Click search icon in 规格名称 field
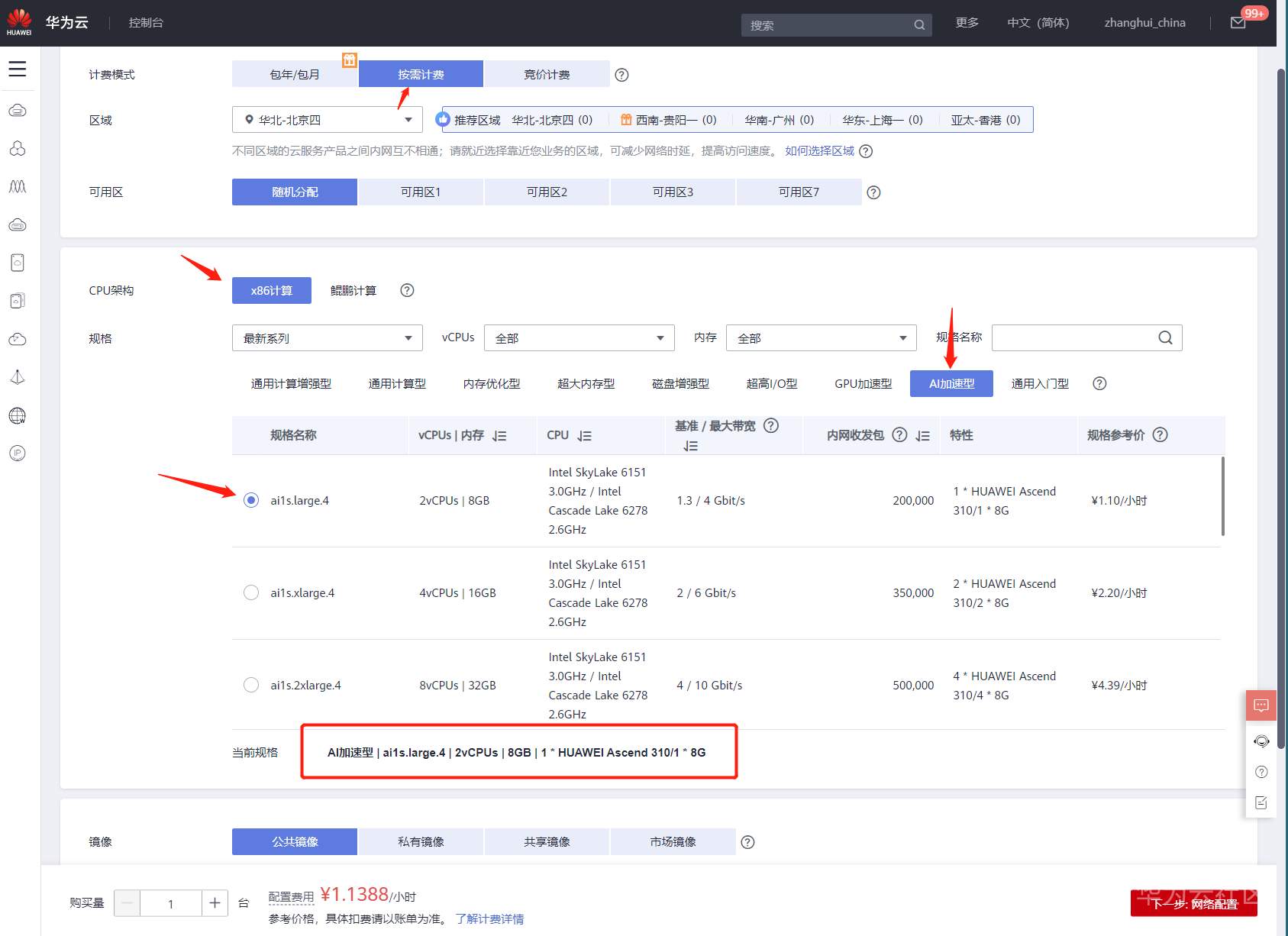The image size is (1288, 936). click(x=1165, y=337)
